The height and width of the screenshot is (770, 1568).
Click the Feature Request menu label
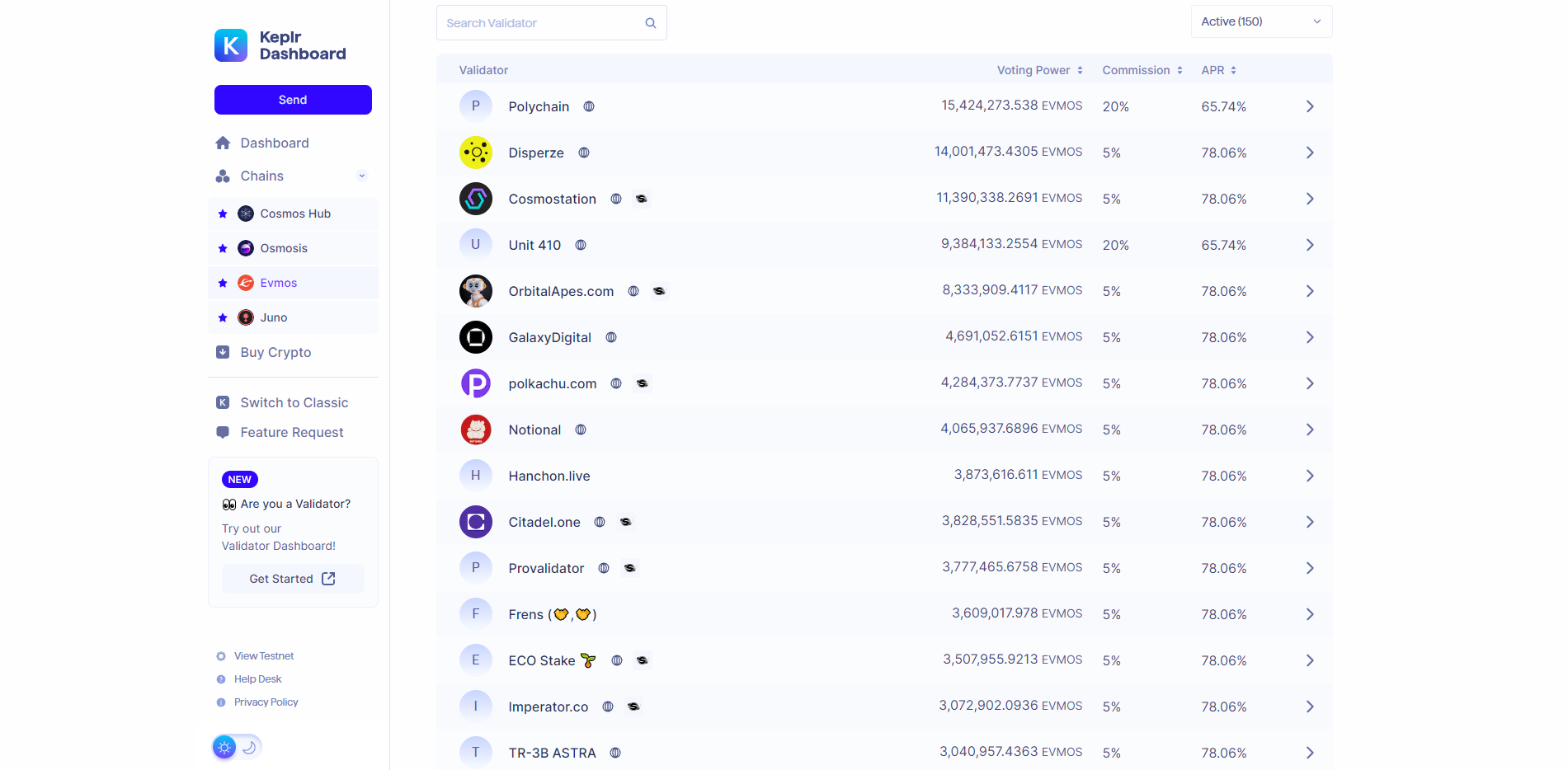pyautogui.click(x=292, y=432)
